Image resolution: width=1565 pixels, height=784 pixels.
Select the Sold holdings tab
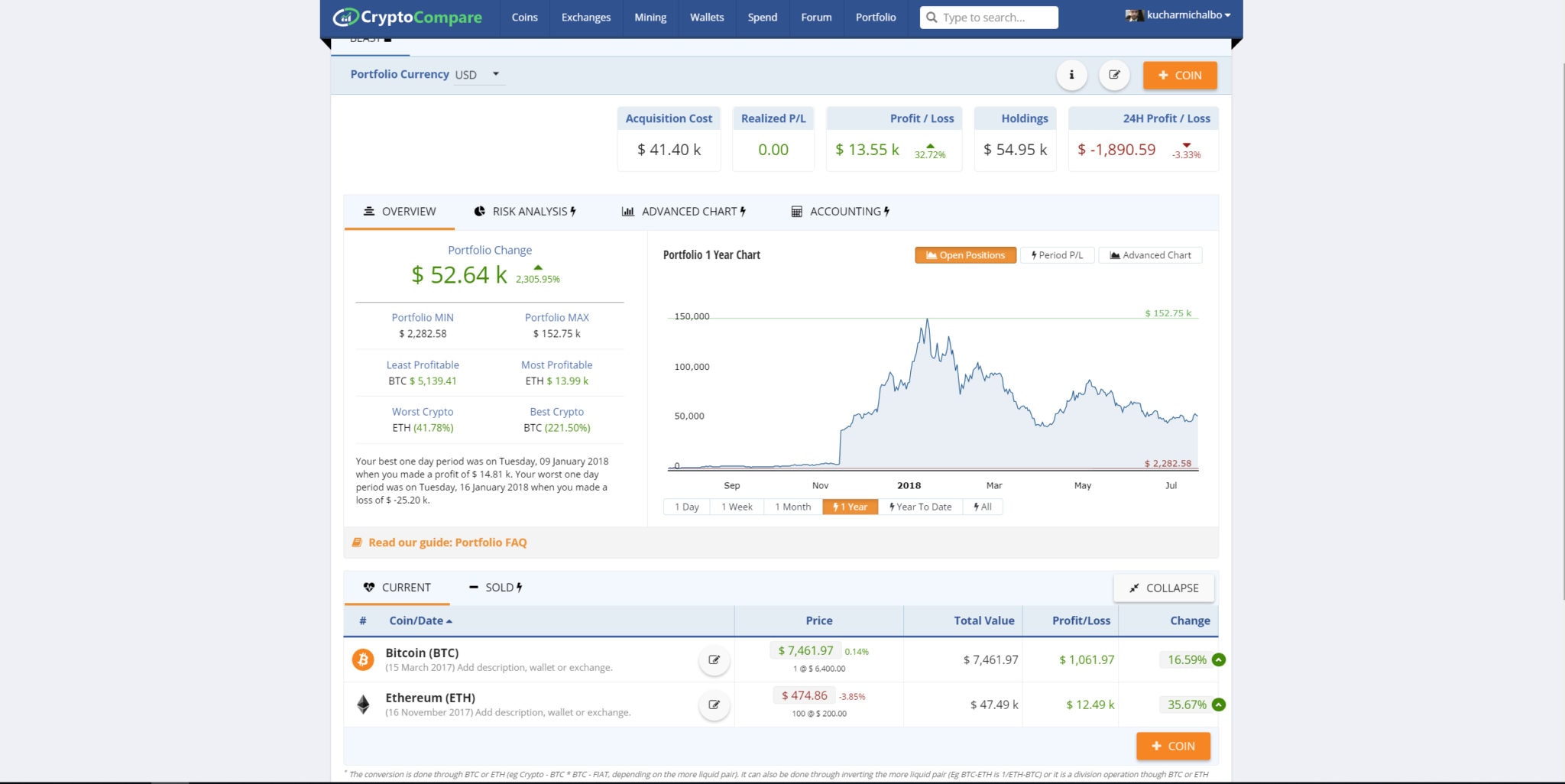tap(496, 588)
